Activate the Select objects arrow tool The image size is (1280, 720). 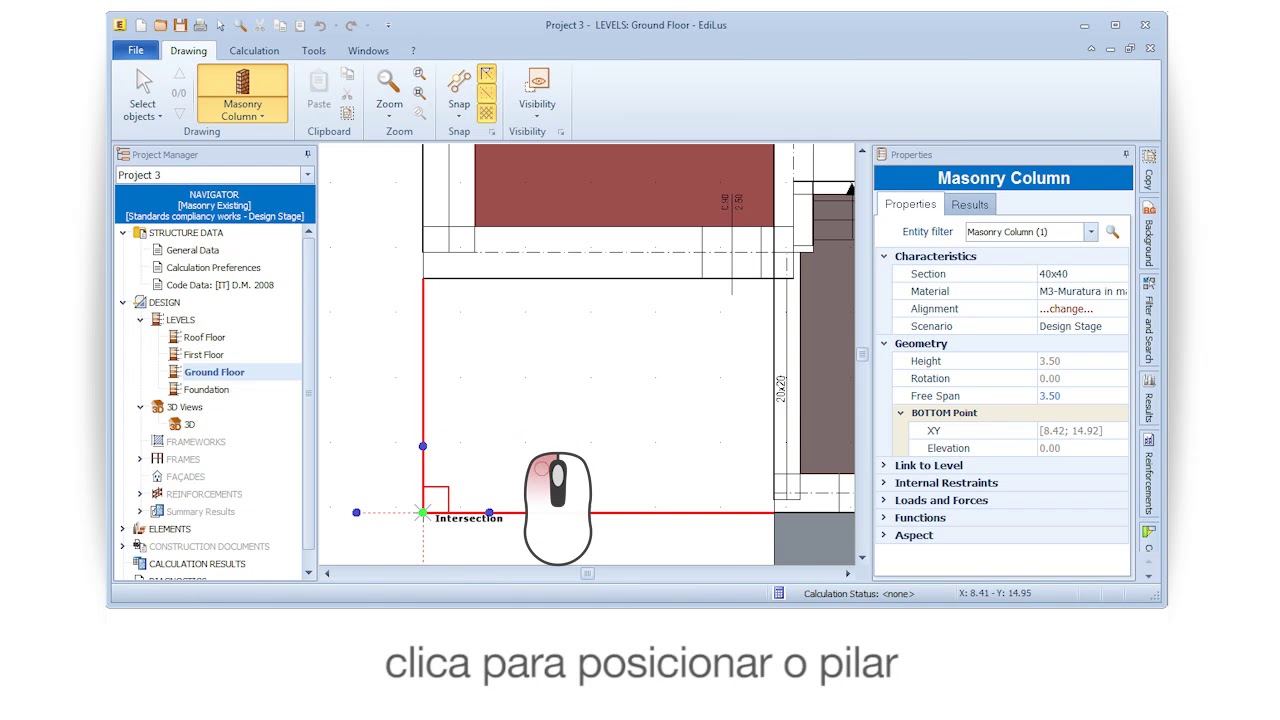click(143, 94)
